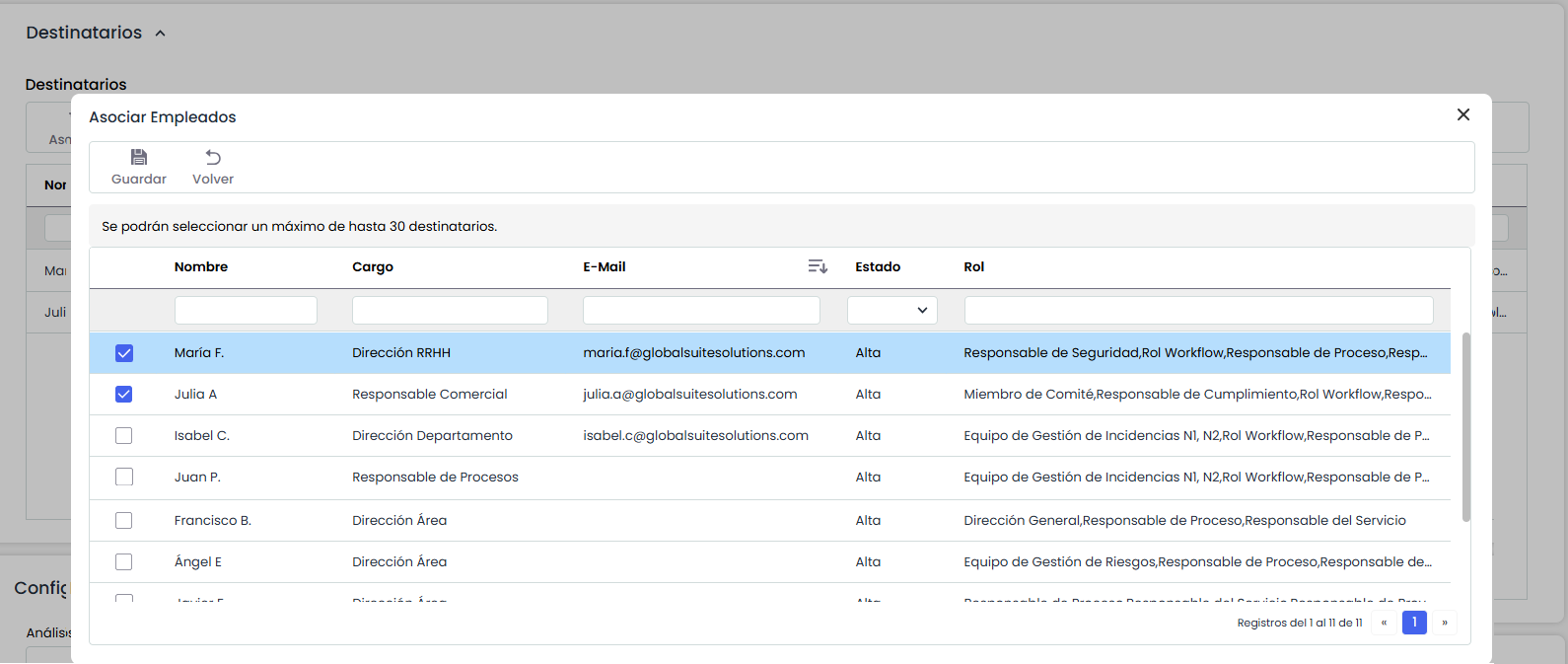1568x664 pixels.
Task: Click the Volver back arrow icon
Action: tap(213, 158)
